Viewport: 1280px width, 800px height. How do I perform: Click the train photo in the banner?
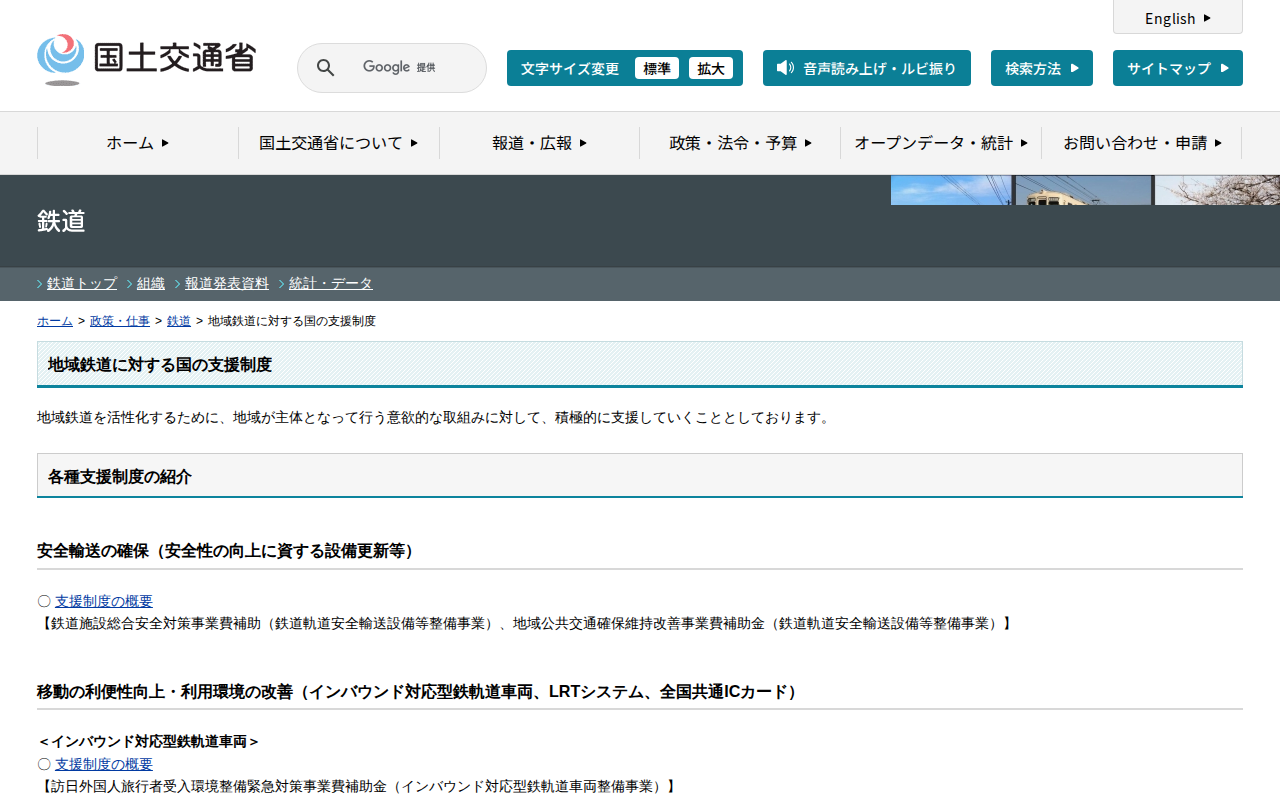(x=1082, y=190)
